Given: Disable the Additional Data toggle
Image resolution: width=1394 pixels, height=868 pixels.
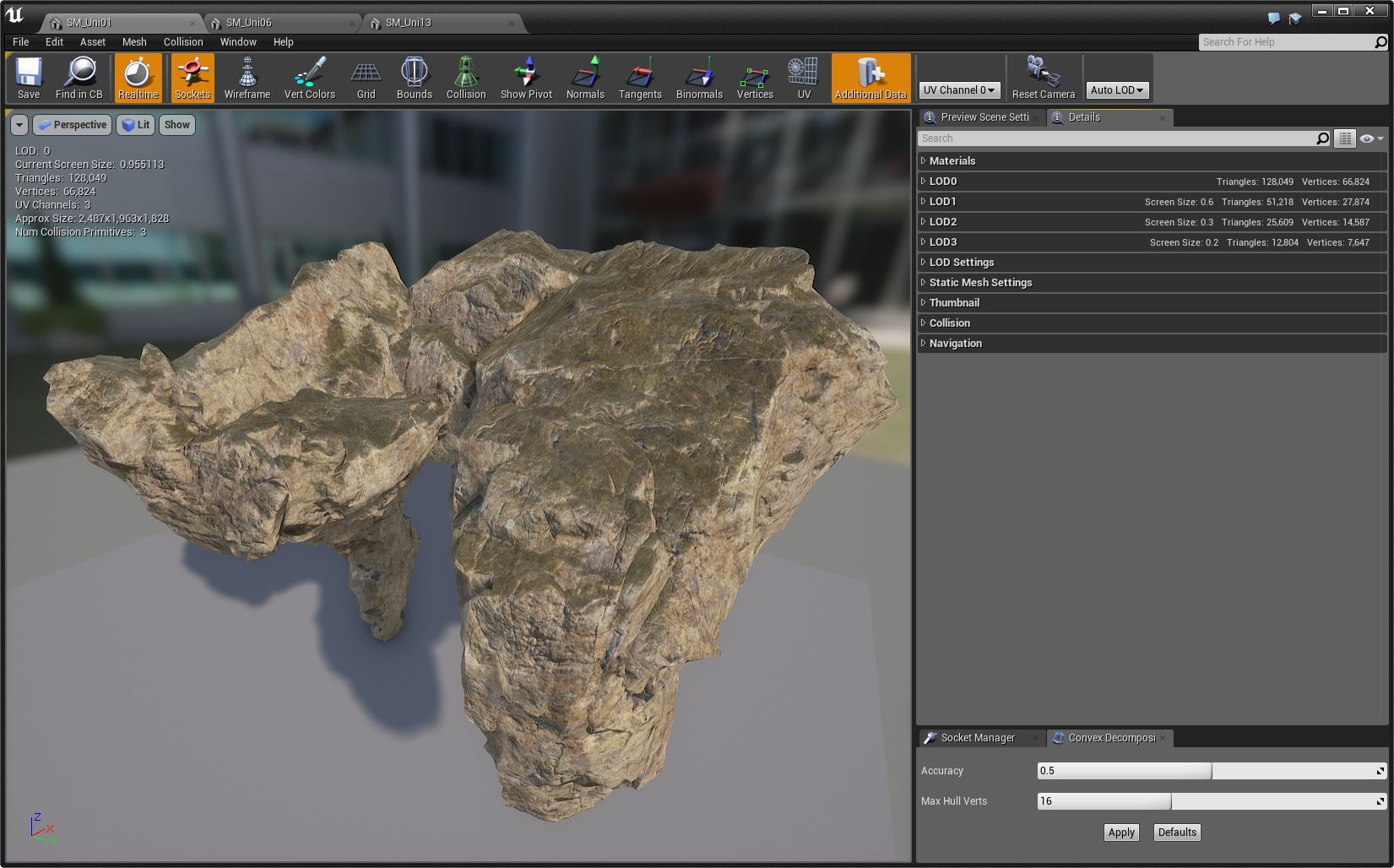Looking at the screenshot, I should click(x=871, y=78).
